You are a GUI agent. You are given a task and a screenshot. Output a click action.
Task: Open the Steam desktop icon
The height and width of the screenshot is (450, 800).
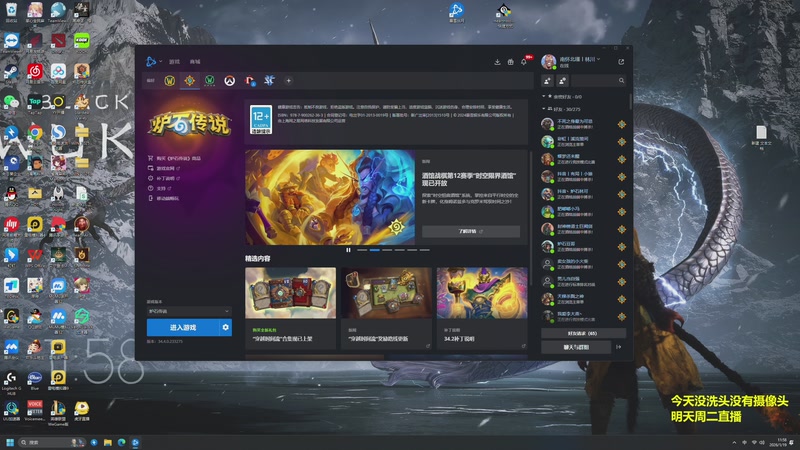11,73
